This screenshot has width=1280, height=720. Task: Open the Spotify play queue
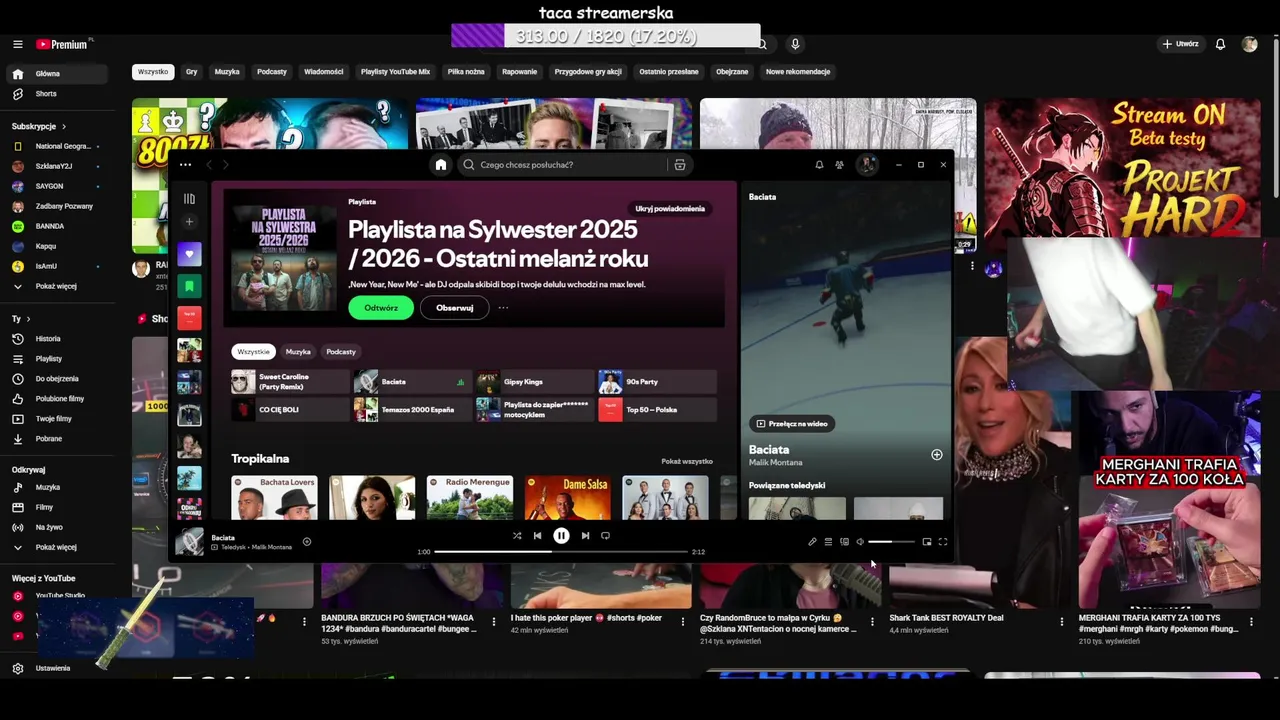click(x=828, y=542)
